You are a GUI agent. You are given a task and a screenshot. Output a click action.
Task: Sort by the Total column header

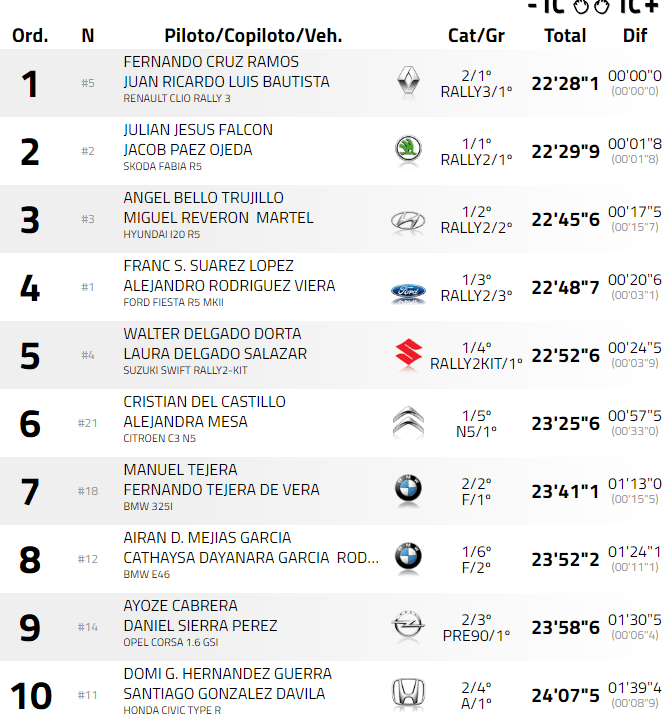tap(565, 36)
